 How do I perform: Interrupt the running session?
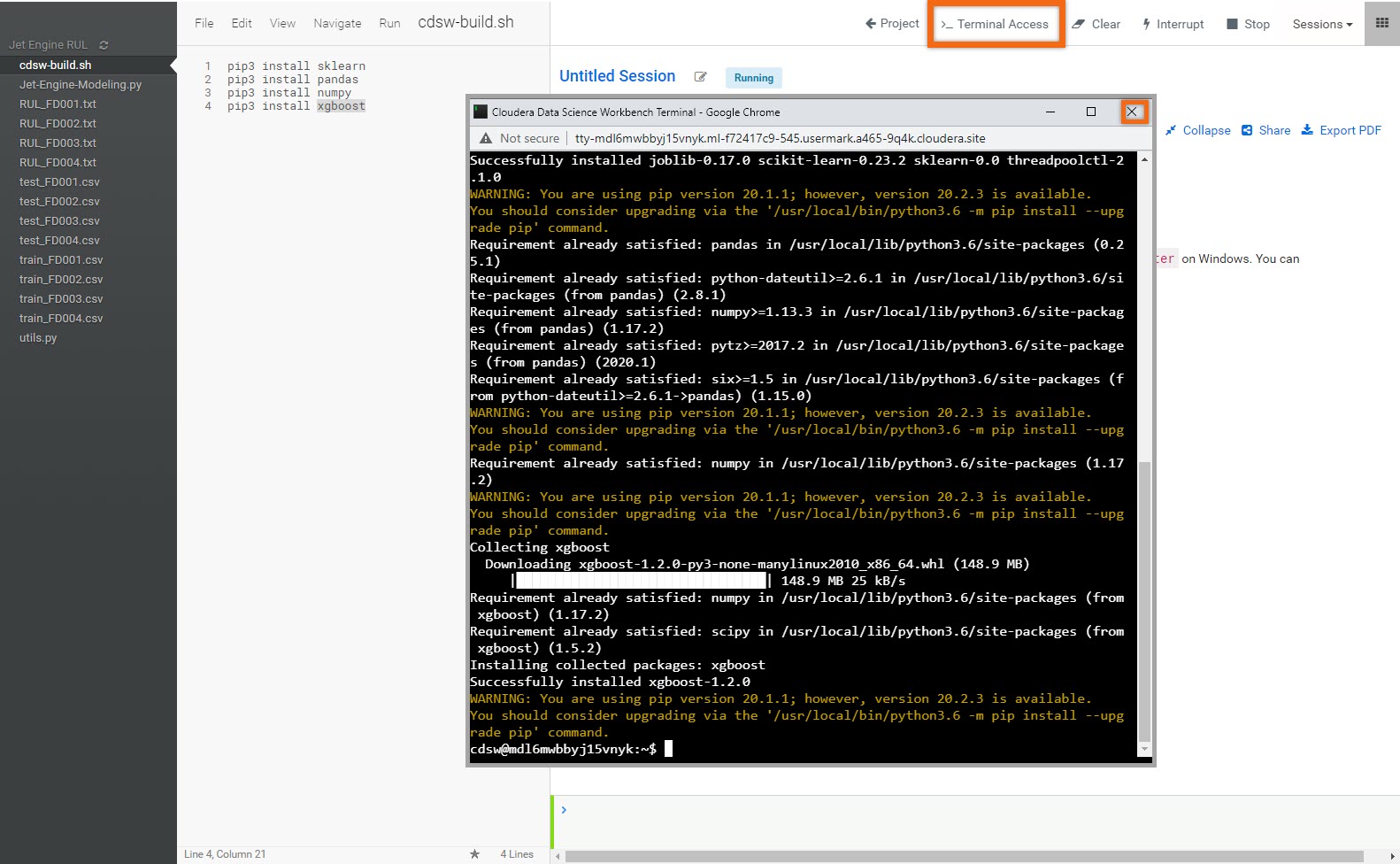click(1173, 24)
